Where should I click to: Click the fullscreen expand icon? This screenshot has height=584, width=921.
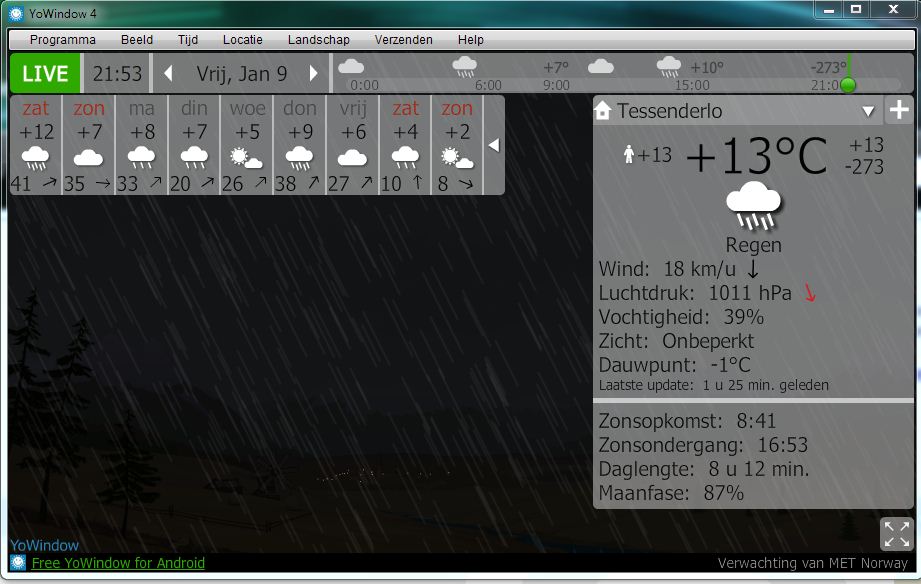tap(897, 533)
